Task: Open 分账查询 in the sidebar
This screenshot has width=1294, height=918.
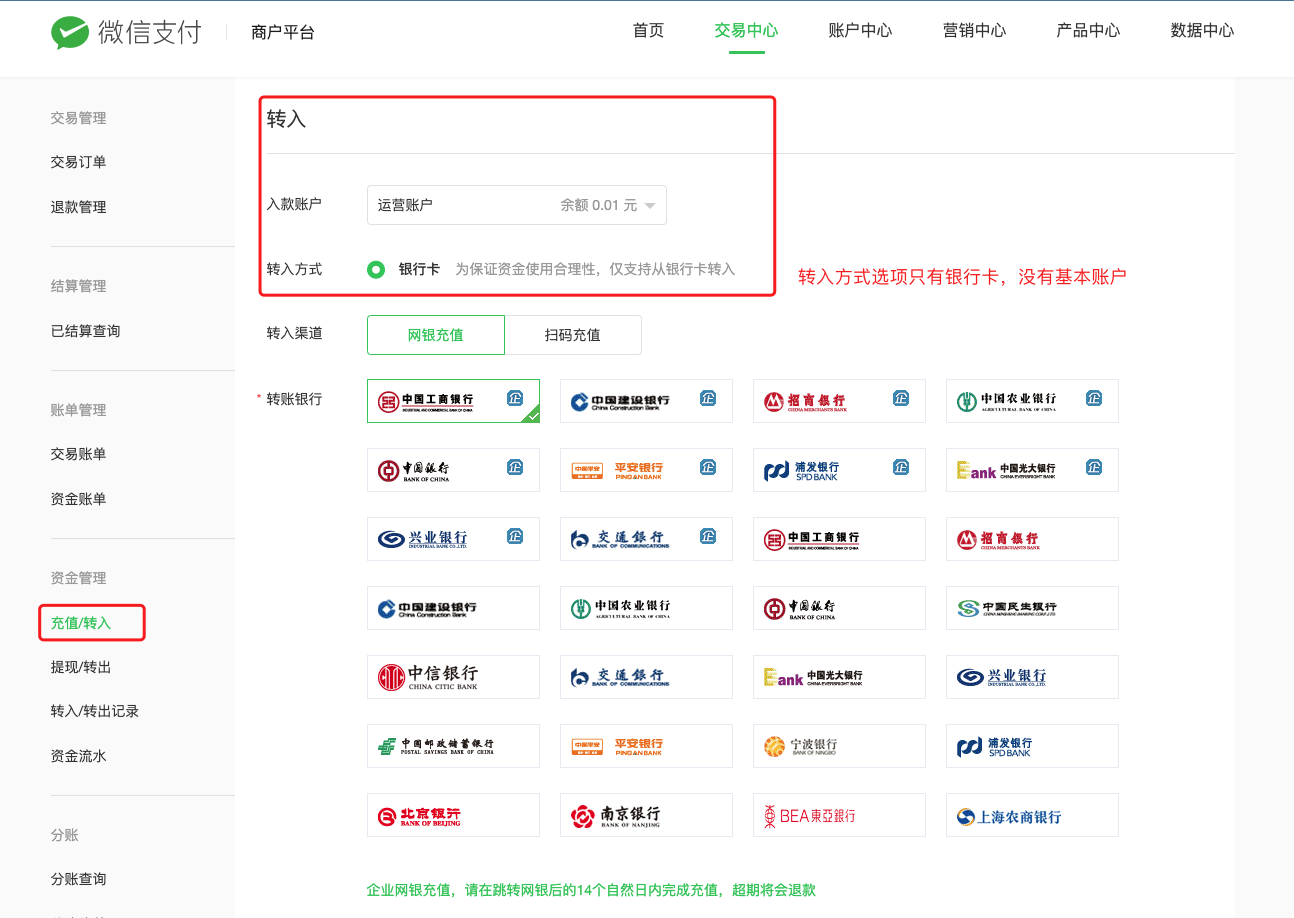Action: (79, 879)
